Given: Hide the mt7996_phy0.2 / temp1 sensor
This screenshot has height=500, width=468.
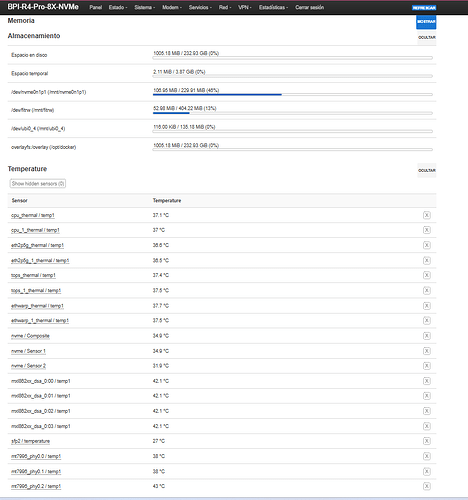Looking at the screenshot, I should (x=426, y=486).
